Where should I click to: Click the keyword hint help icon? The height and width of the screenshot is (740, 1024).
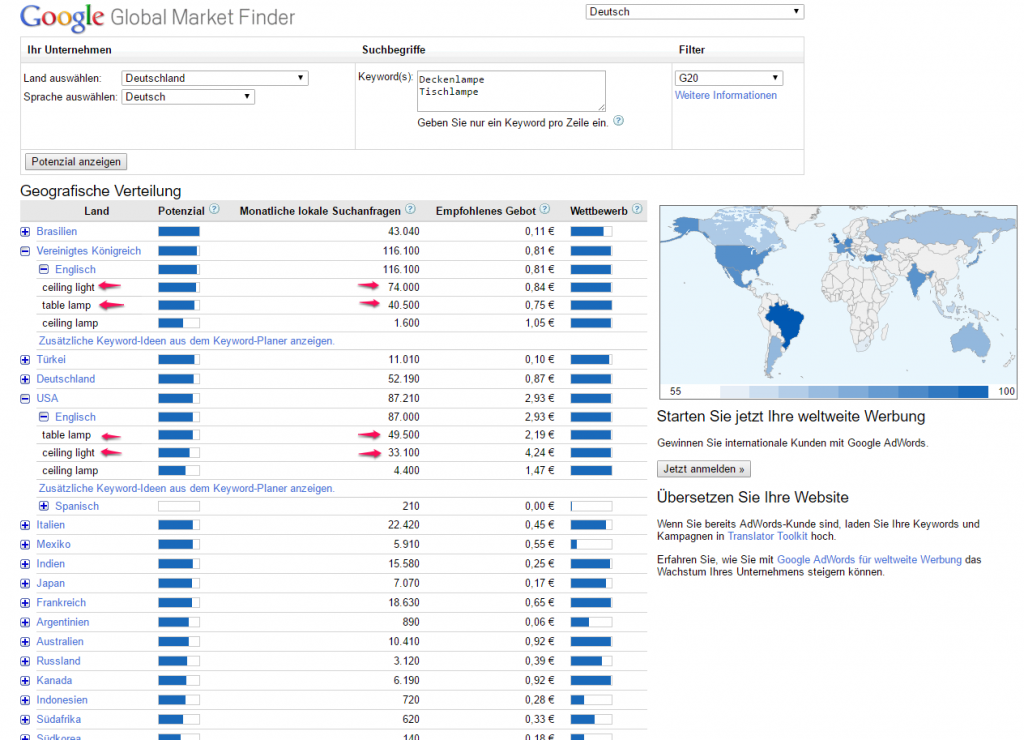tap(618, 121)
